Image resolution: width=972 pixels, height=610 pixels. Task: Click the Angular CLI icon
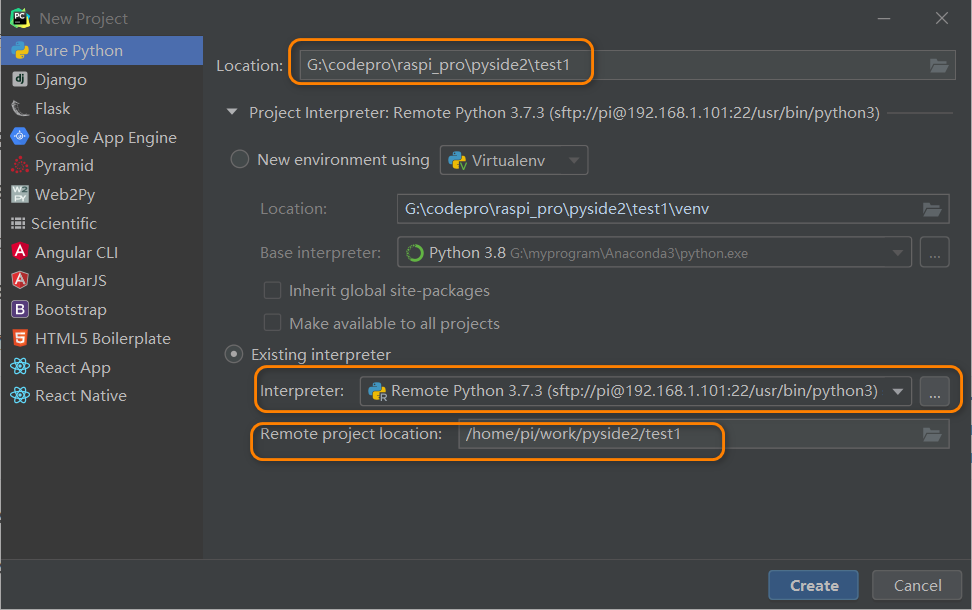22,252
